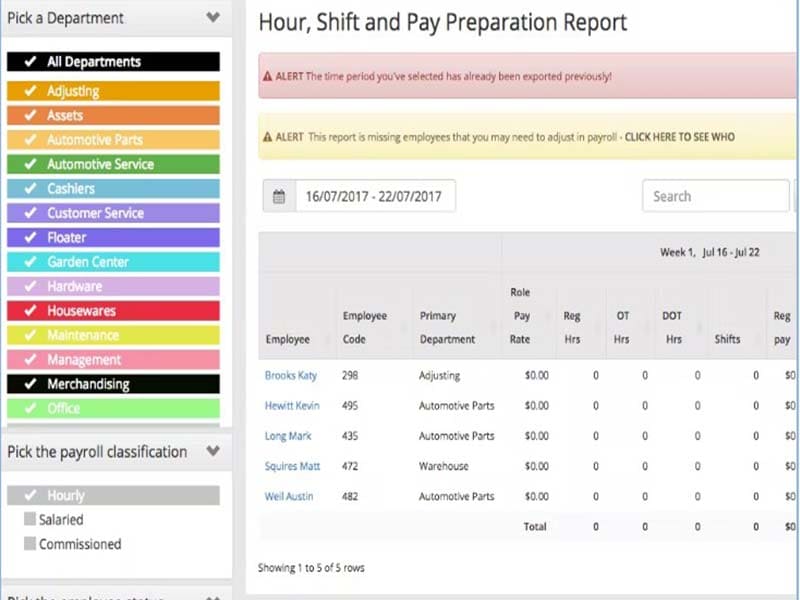The image size is (800, 600).
Task: Open employee Brooks Katy's record
Action: coord(291,376)
